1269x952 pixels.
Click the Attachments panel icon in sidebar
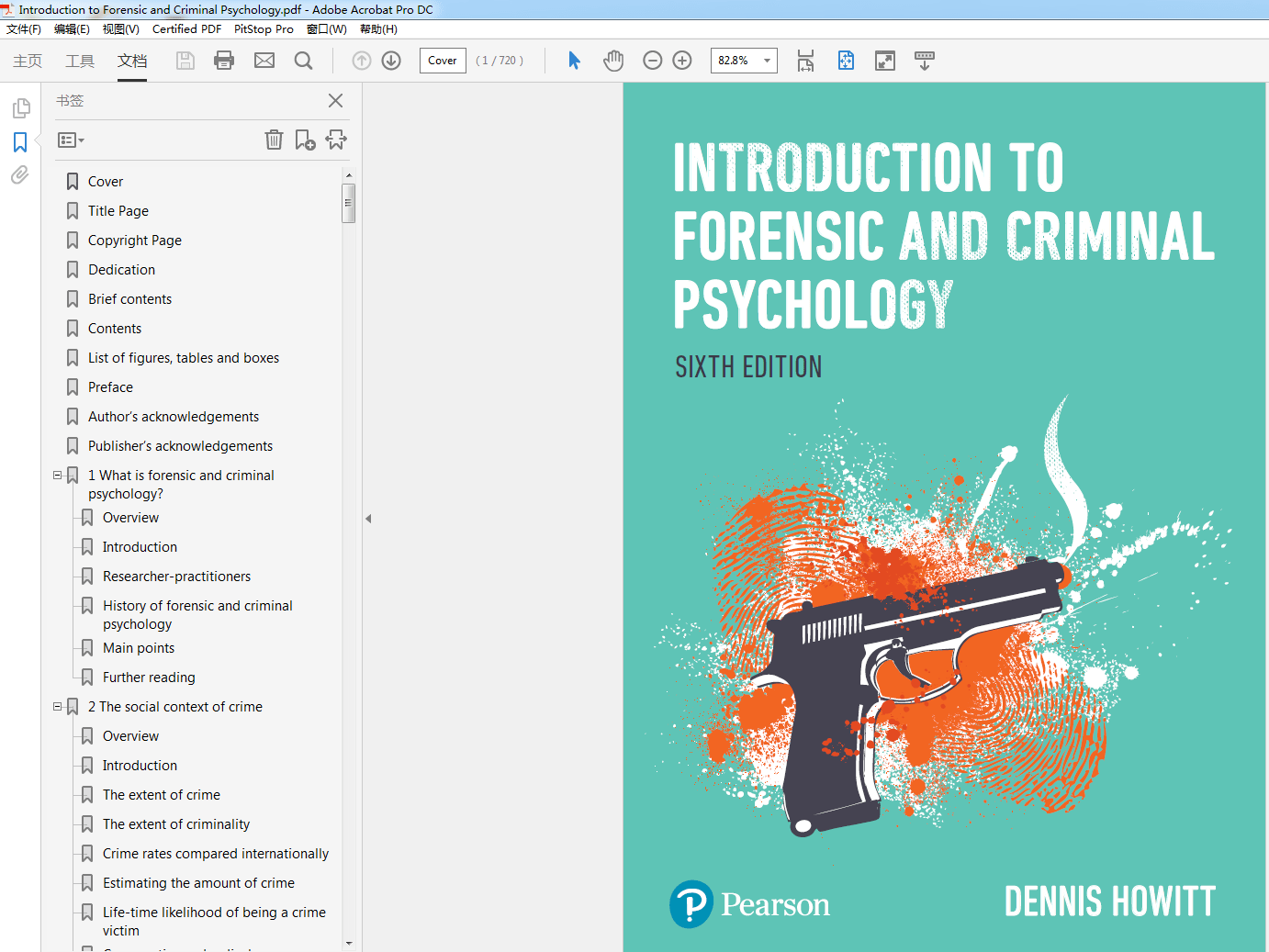point(19,174)
